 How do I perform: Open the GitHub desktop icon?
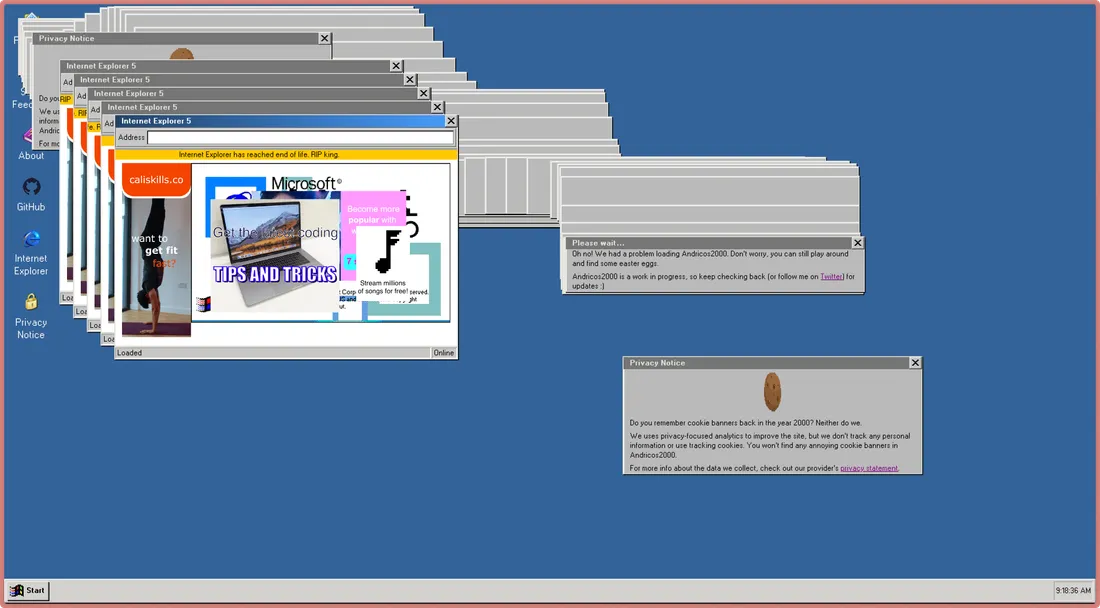click(x=31, y=195)
